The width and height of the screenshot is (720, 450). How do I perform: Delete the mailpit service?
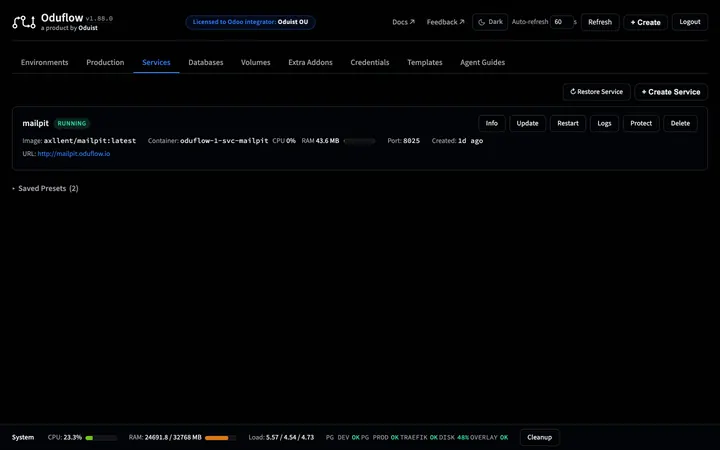(680, 123)
